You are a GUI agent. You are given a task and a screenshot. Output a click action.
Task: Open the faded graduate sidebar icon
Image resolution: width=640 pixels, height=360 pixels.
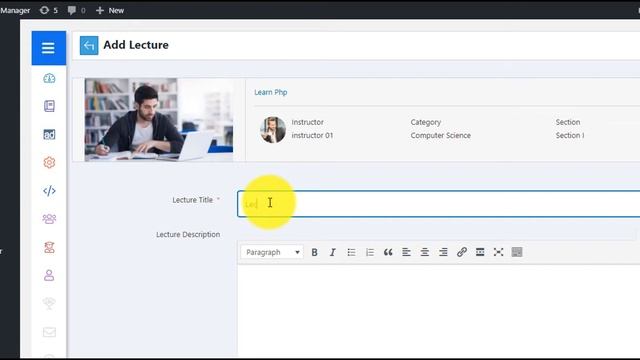[49, 303]
